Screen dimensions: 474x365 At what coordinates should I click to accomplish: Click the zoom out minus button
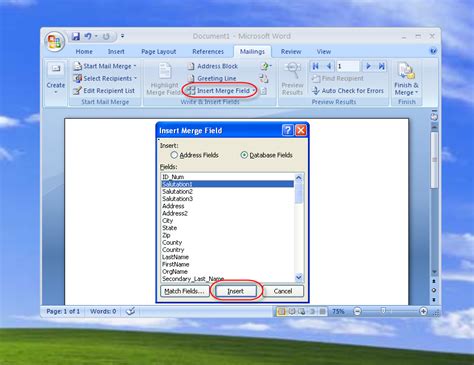pyautogui.click(x=357, y=311)
